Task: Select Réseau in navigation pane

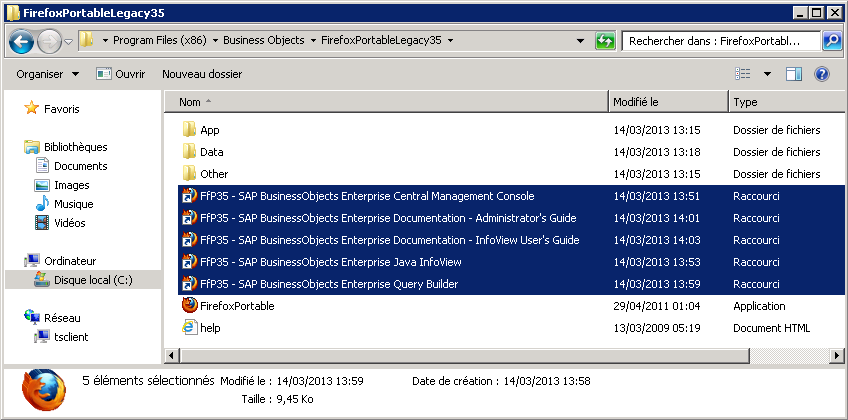Action: tap(62, 318)
